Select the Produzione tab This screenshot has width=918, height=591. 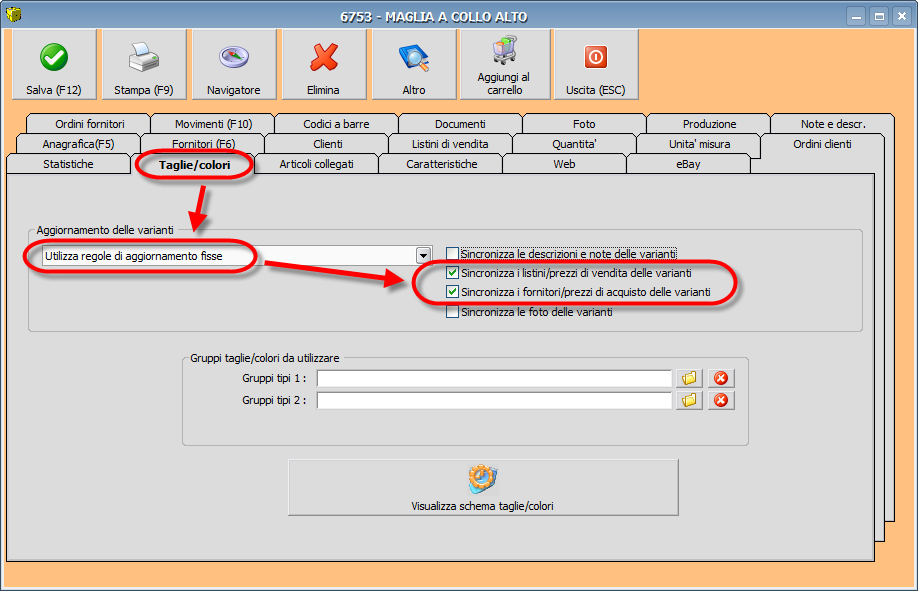tap(709, 124)
